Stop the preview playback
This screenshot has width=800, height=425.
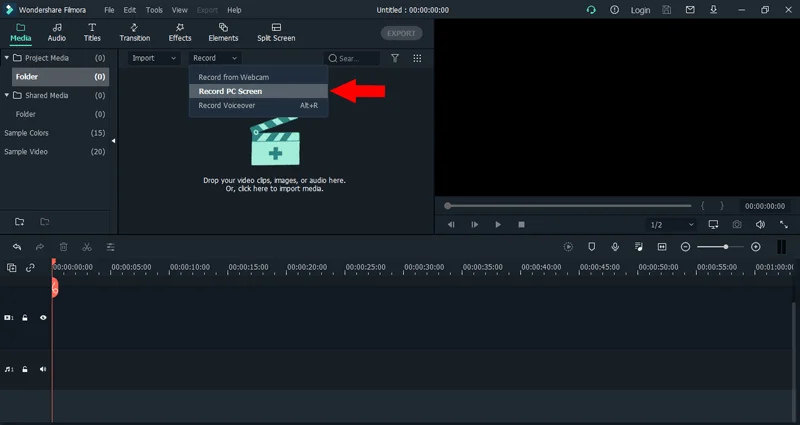[521, 224]
